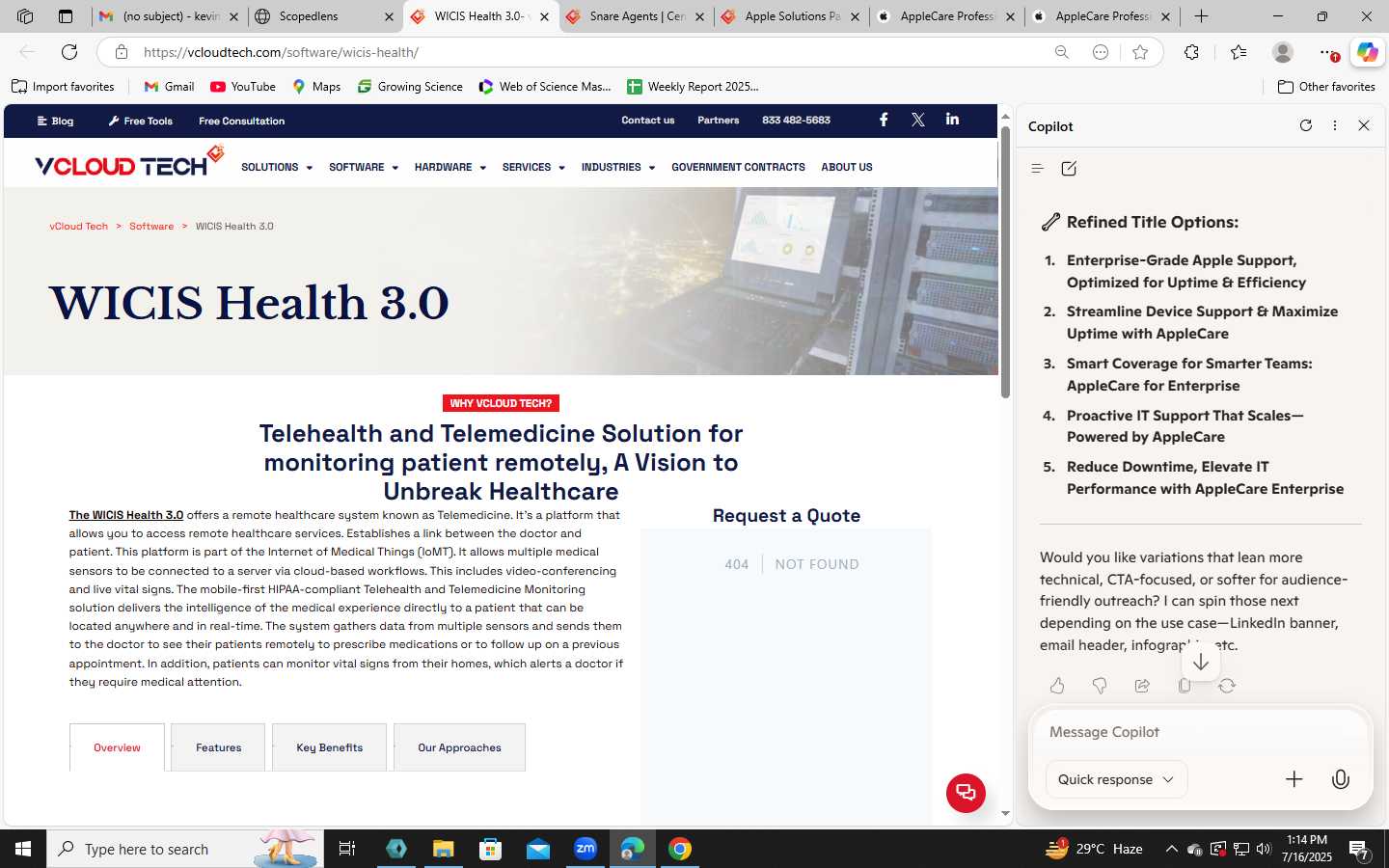Jump to bottom arrow in Copilot chat
This screenshot has height=868, width=1389.
[x=1201, y=663]
